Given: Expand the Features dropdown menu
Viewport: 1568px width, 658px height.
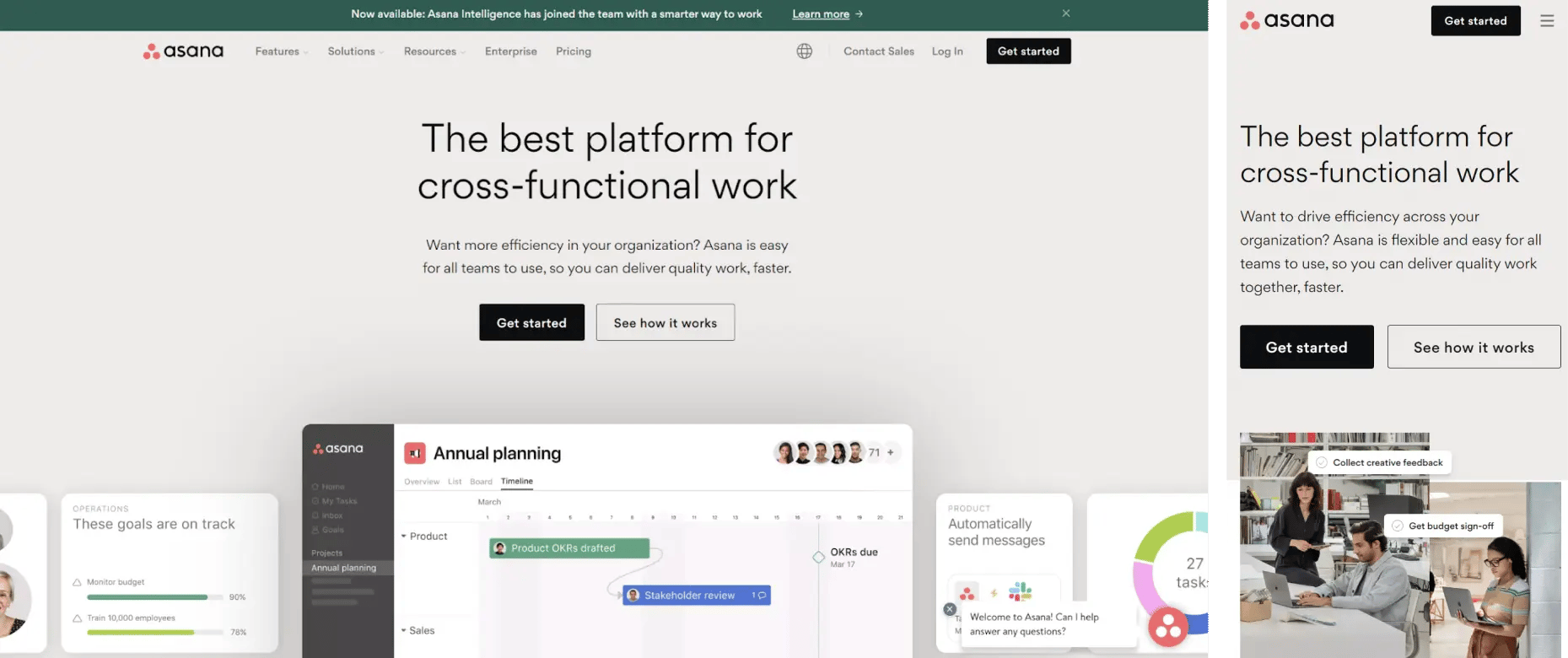Looking at the screenshot, I should (282, 51).
